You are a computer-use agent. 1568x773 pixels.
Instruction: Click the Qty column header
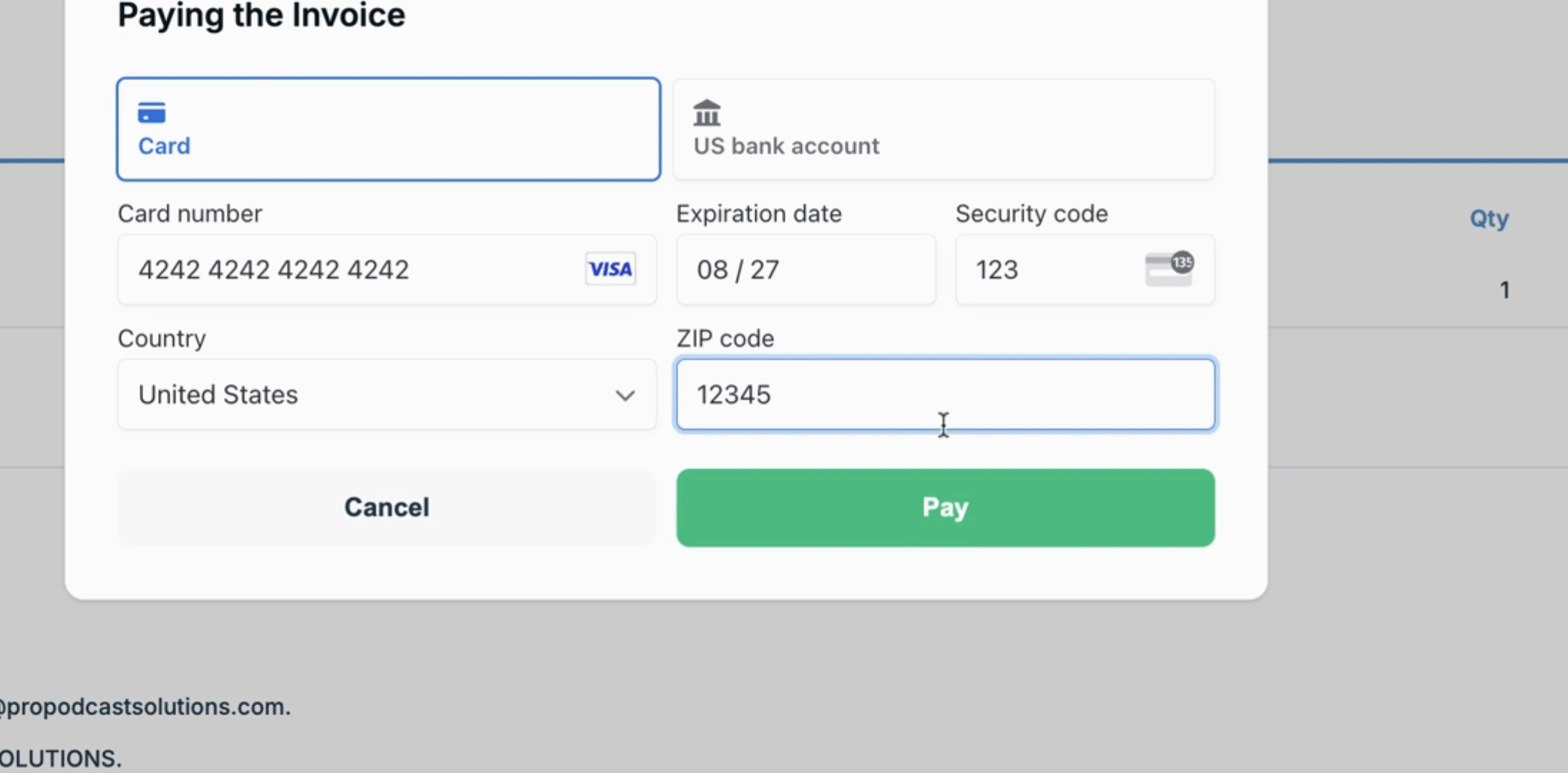1489,218
